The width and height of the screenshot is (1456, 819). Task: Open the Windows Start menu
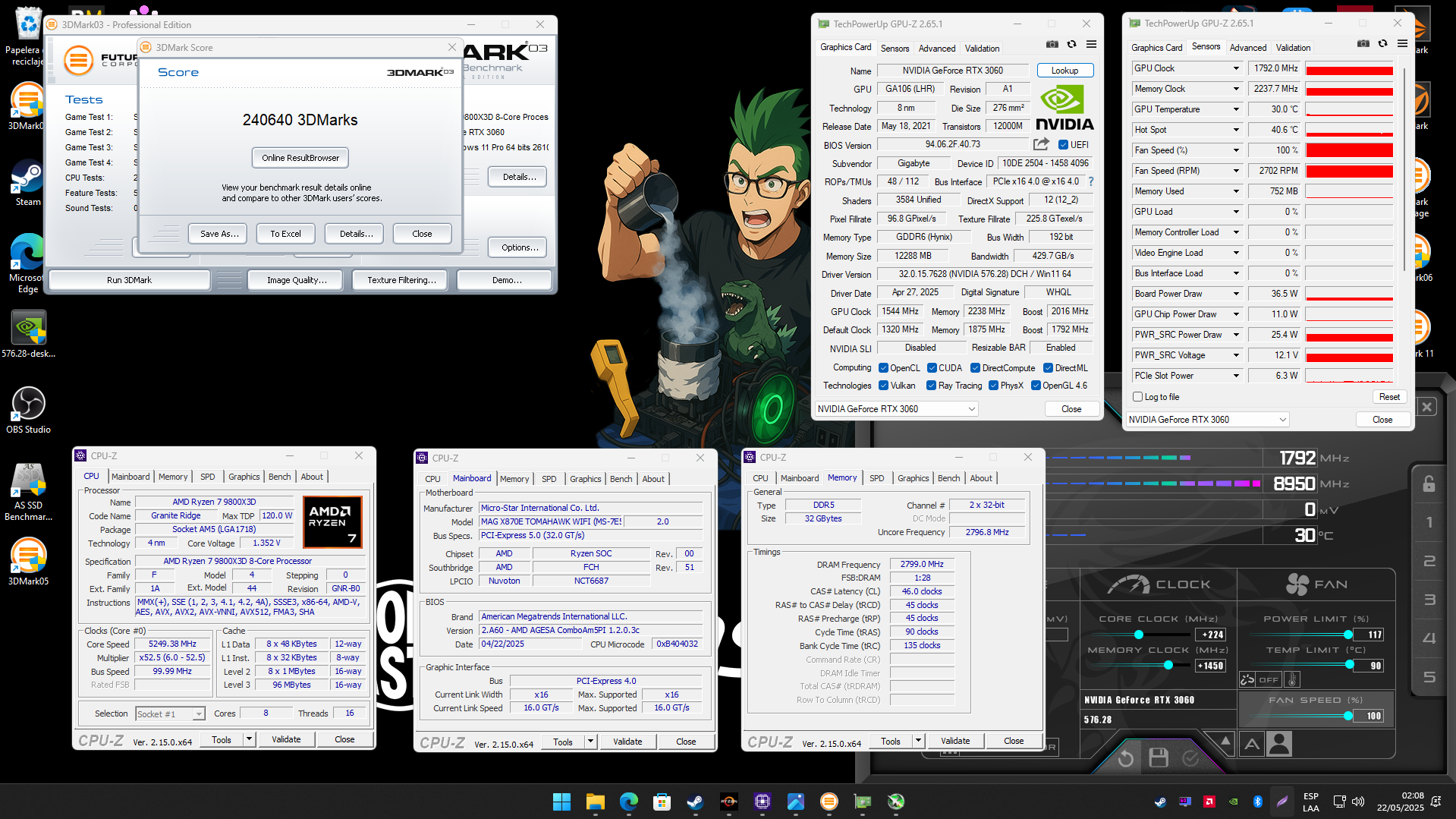[x=561, y=802]
